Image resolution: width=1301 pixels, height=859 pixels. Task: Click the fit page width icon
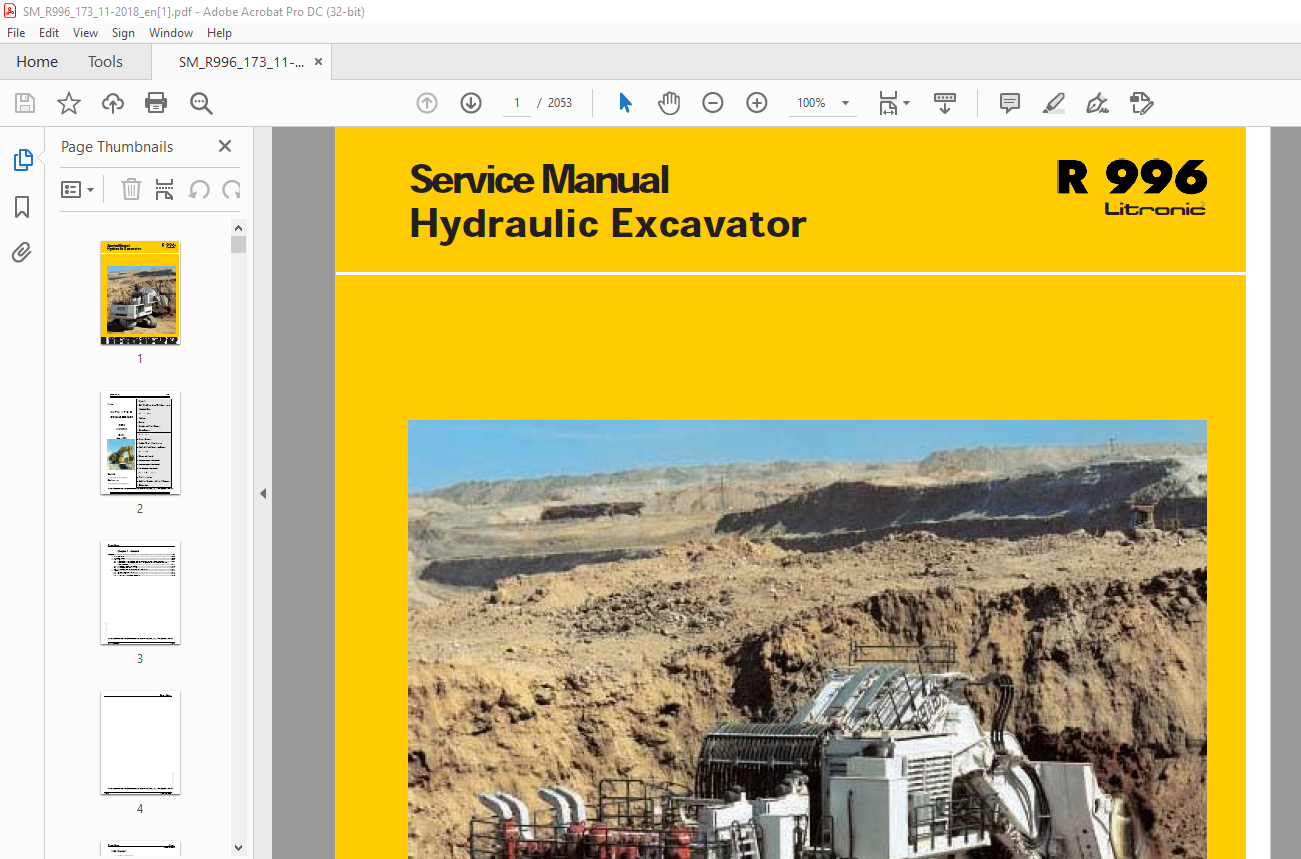click(888, 103)
